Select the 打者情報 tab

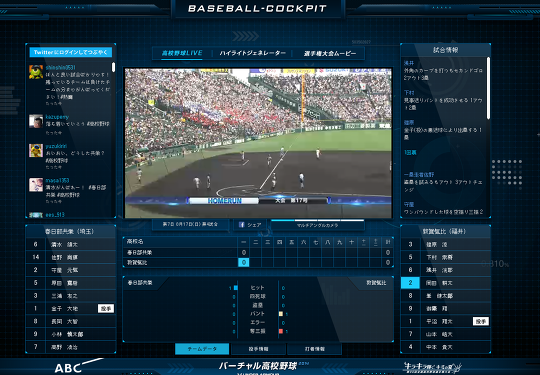click(x=314, y=349)
